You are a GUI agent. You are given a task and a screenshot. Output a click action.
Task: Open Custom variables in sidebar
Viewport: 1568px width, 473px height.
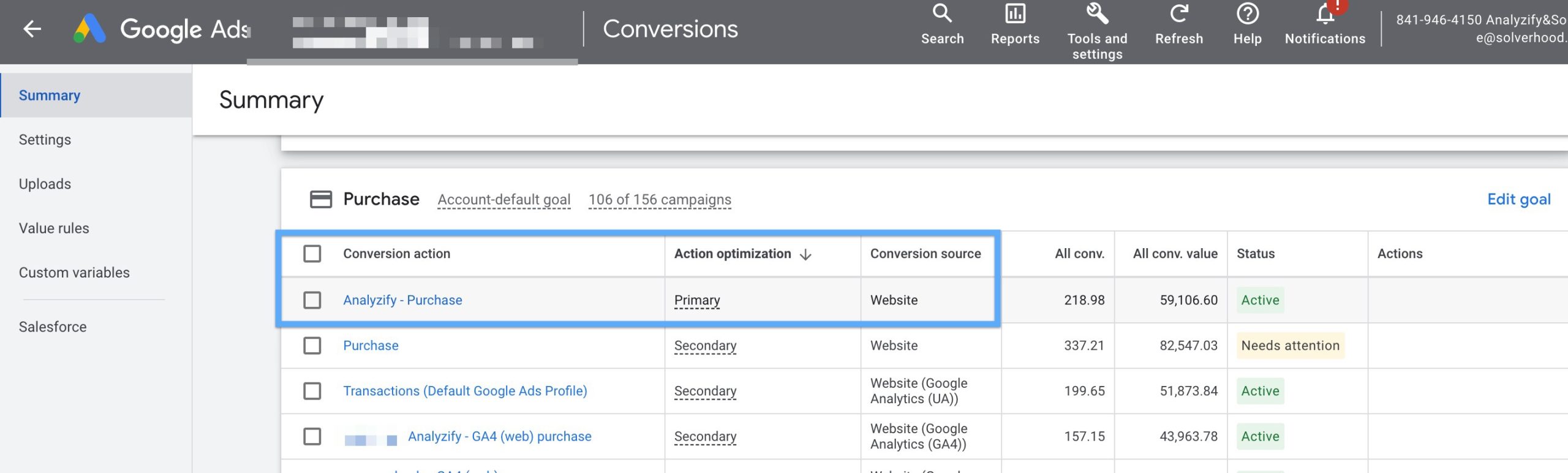point(74,273)
